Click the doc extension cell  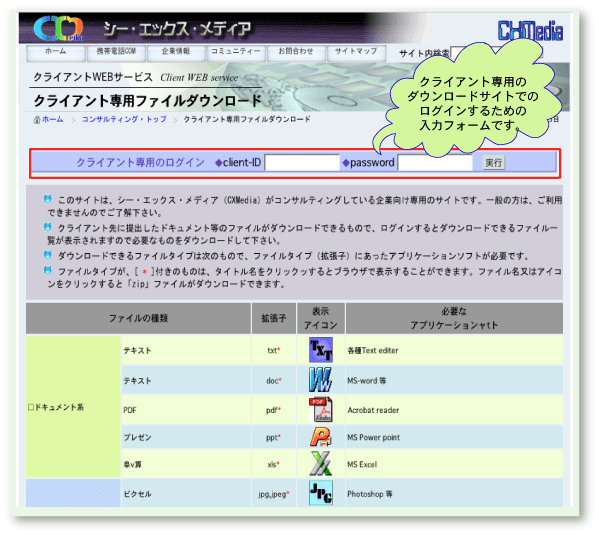pos(274,381)
